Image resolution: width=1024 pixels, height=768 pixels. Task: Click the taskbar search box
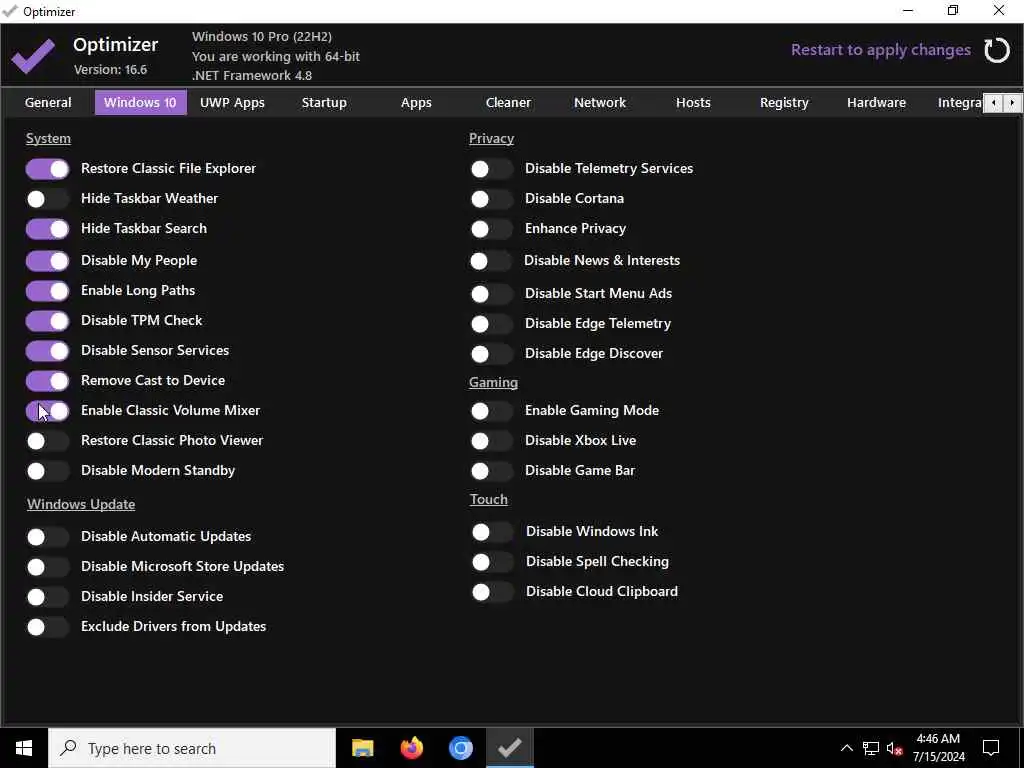coord(192,748)
